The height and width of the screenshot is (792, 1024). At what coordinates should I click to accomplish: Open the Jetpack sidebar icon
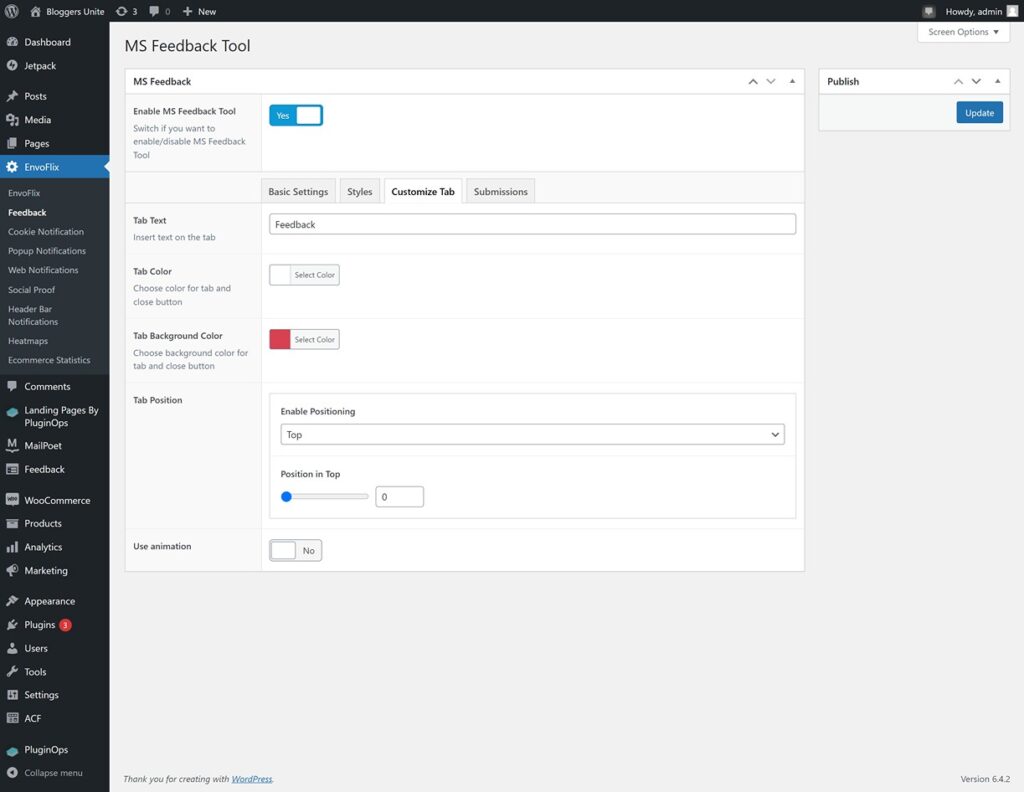(x=13, y=65)
